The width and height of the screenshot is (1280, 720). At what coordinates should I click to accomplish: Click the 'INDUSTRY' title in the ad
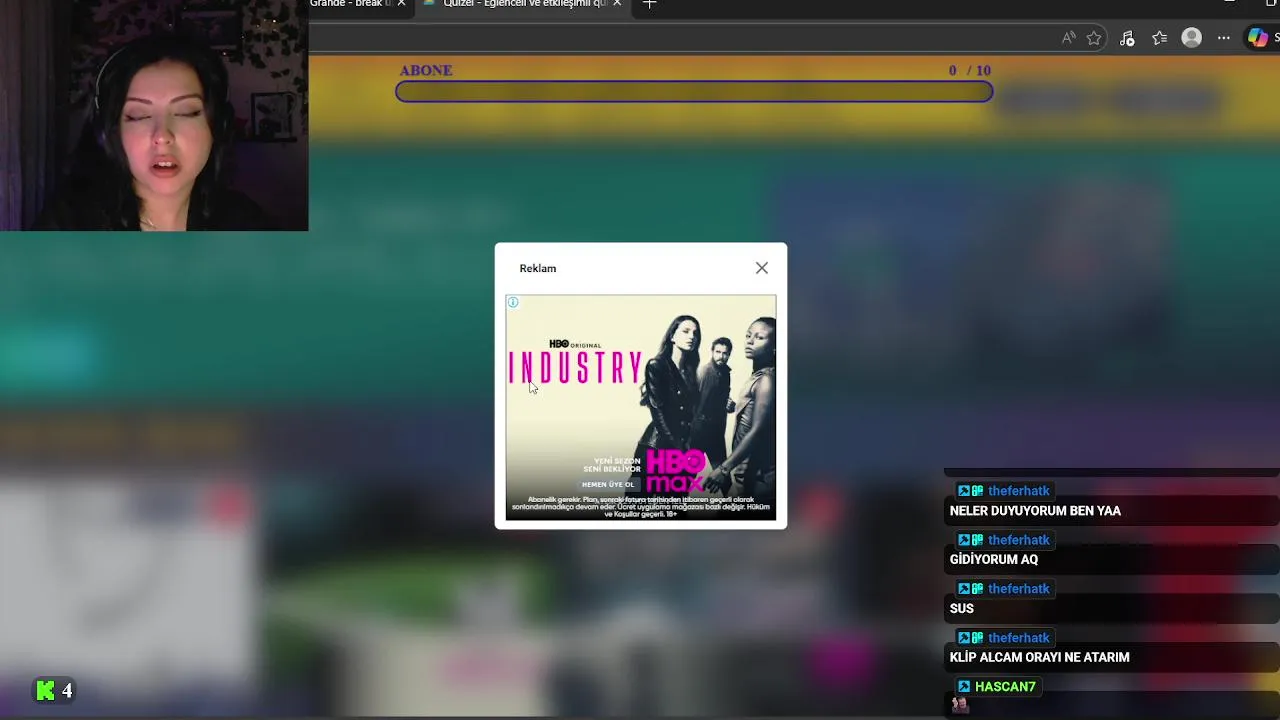tap(575, 368)
